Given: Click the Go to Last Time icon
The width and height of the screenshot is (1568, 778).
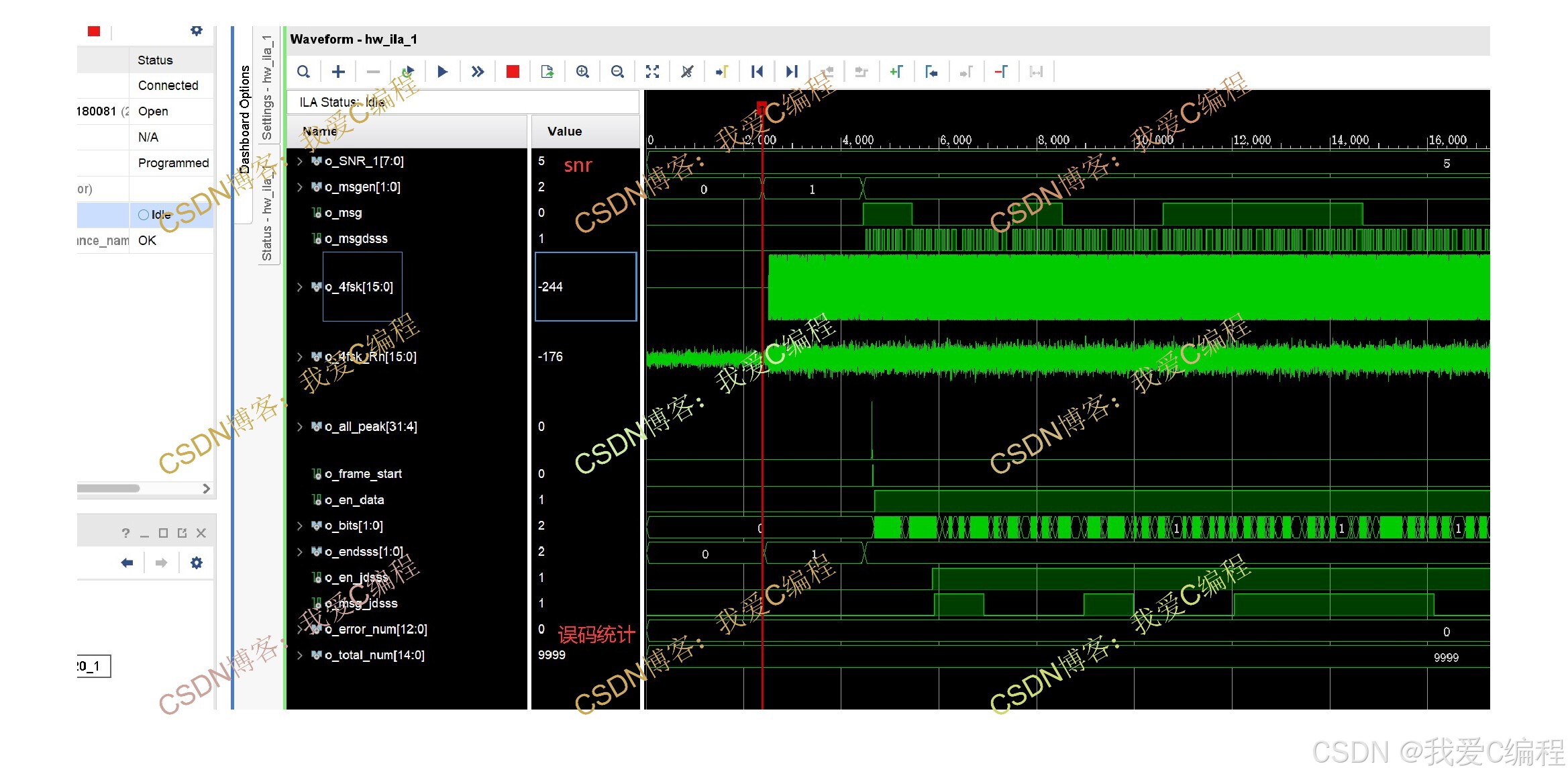Looking at the screenshot, I should [x=792, y=72].
